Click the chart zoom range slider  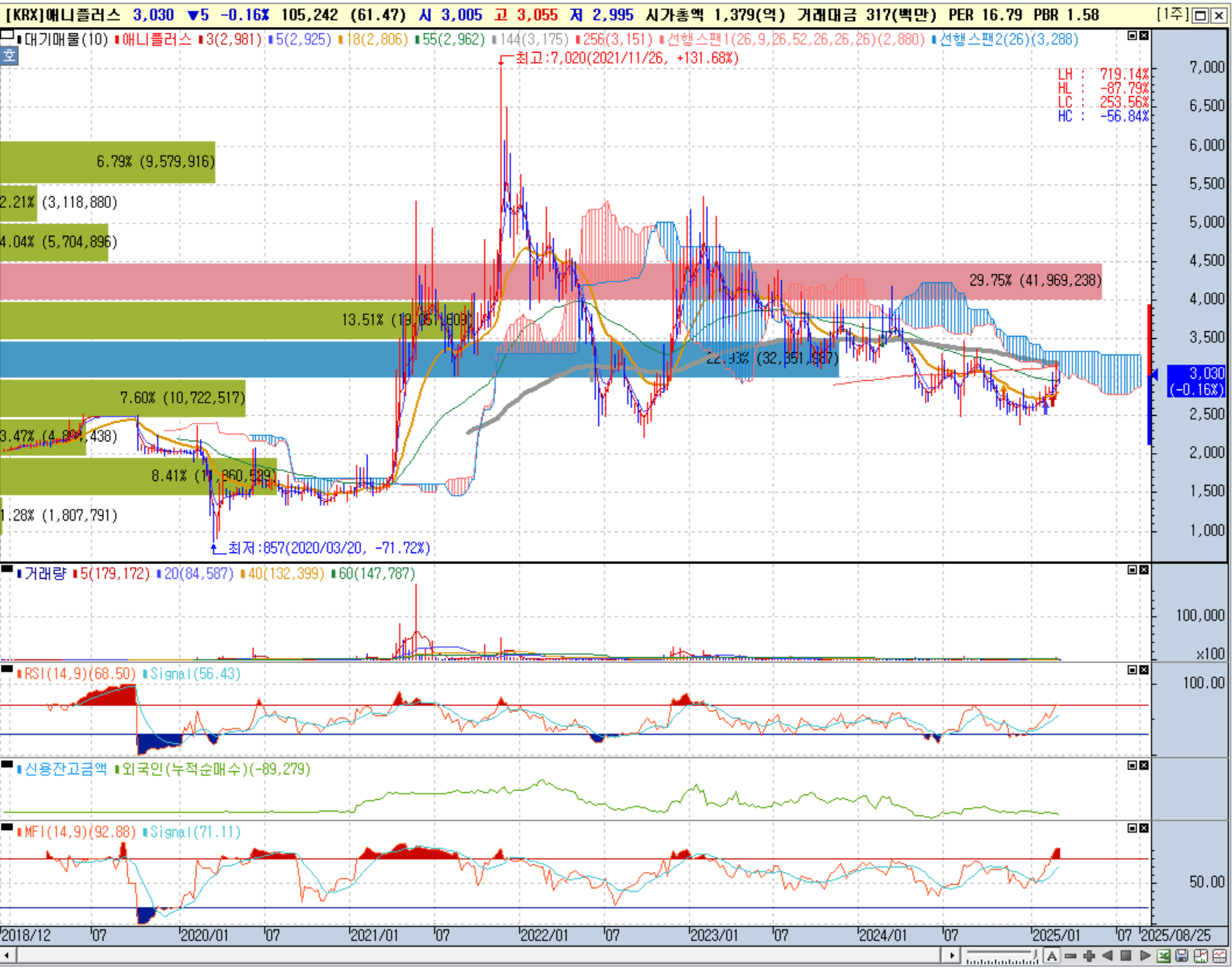(x=1002, y=956)
